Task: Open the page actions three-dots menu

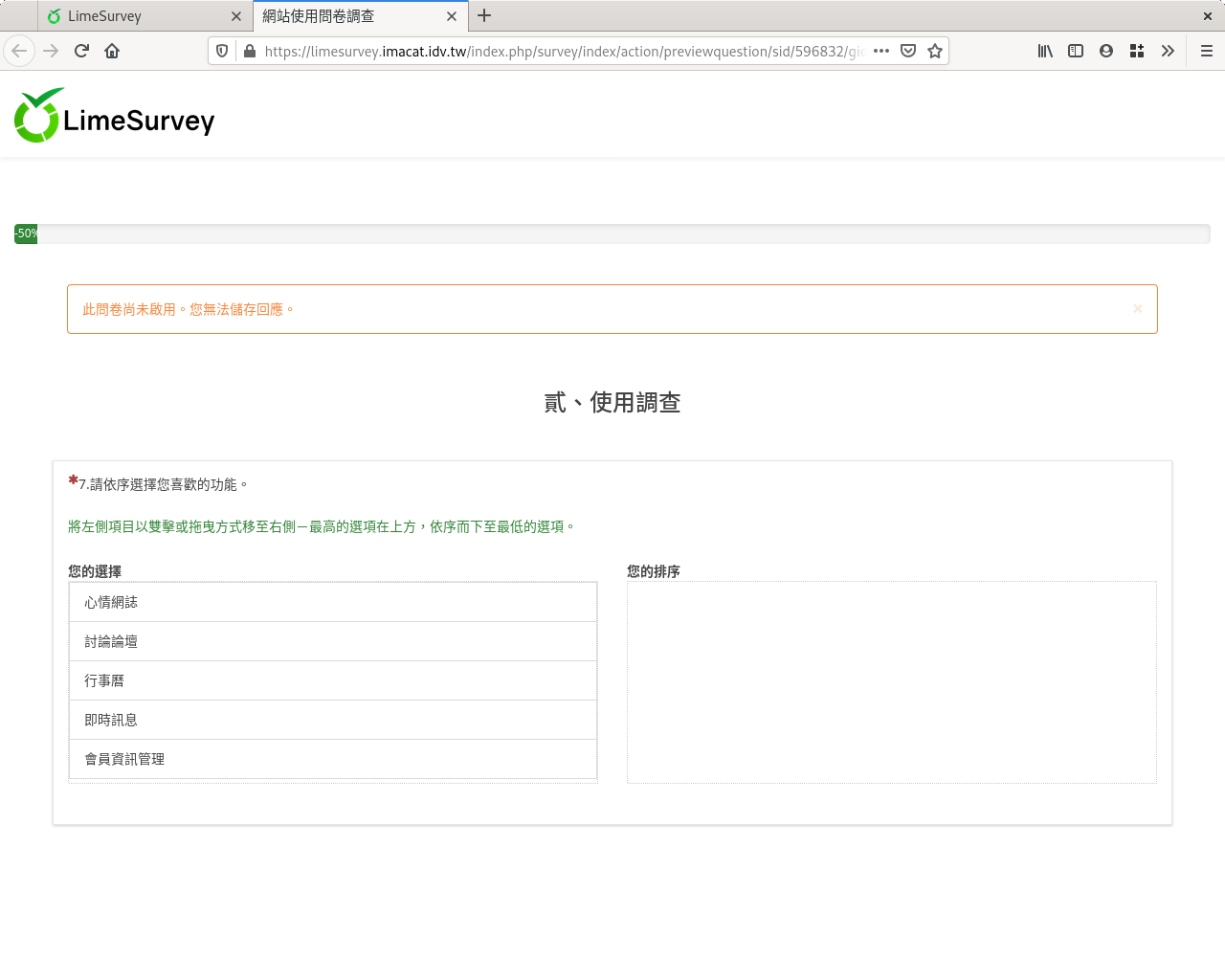Action: click(x=881, y=51)
